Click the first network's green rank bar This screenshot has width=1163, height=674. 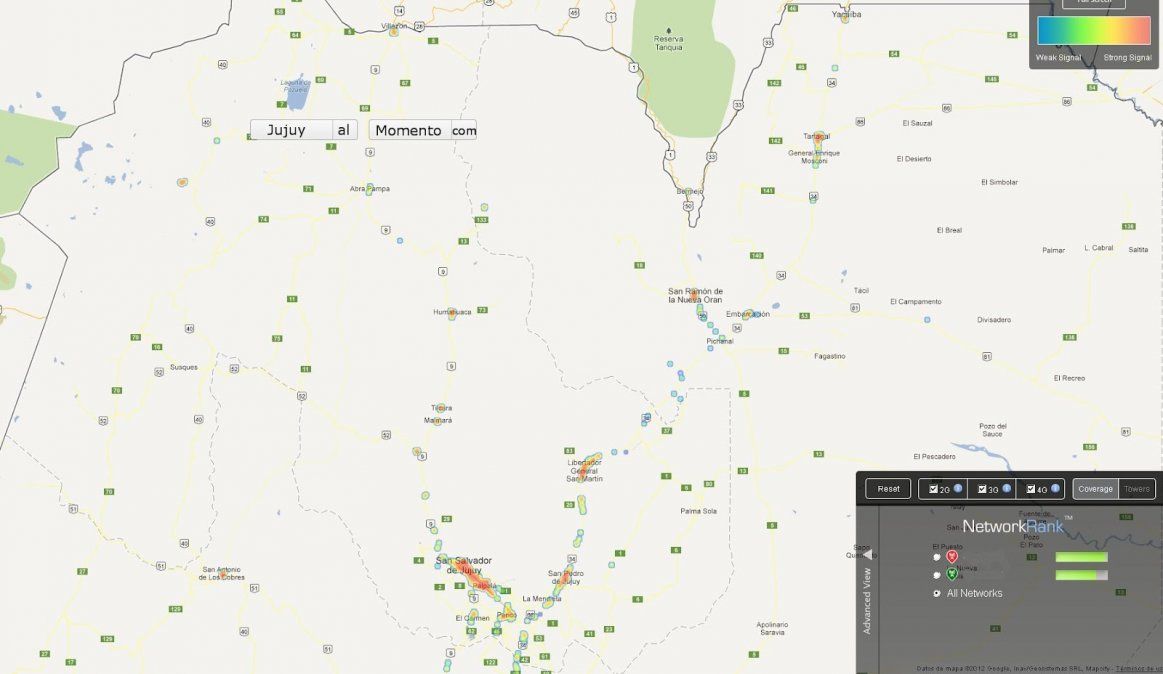click(x=1081, y=557)
